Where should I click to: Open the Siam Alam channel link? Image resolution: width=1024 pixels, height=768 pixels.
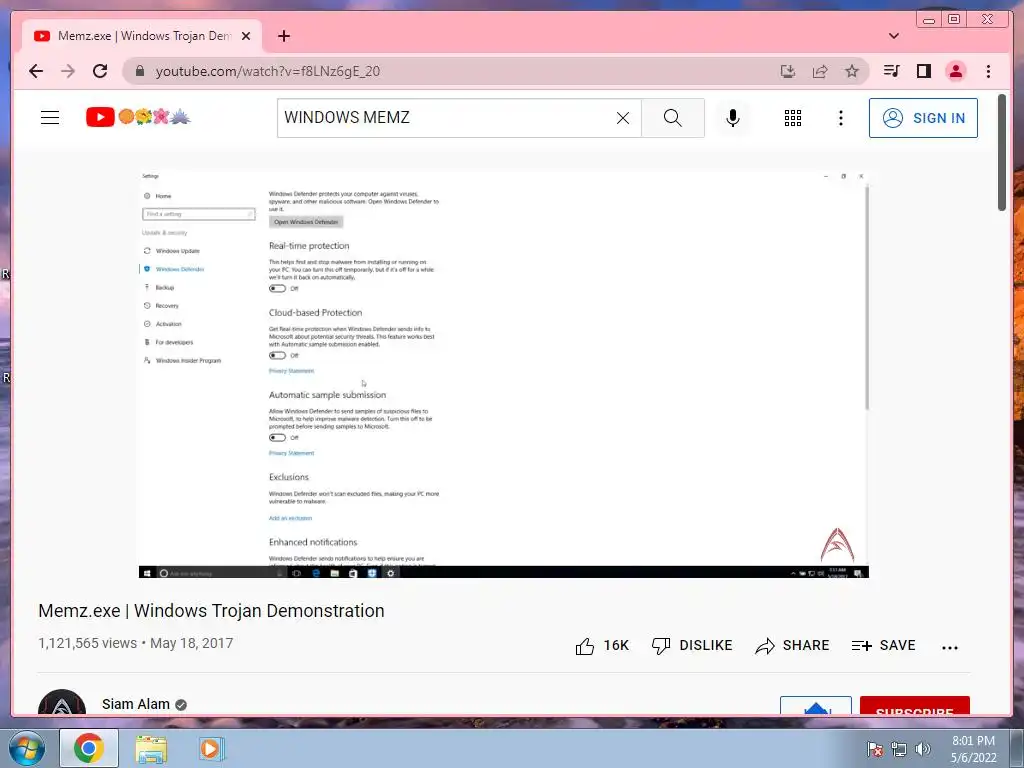pyautogui.click(x=136, y=704)
